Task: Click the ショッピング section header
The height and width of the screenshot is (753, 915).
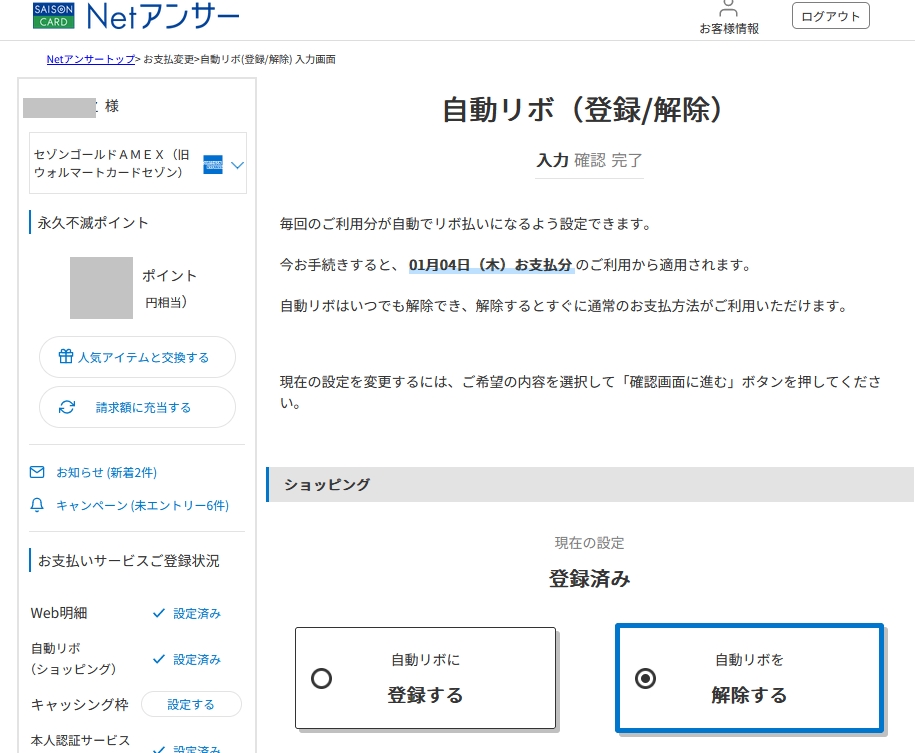Action: tap(590, 484)
